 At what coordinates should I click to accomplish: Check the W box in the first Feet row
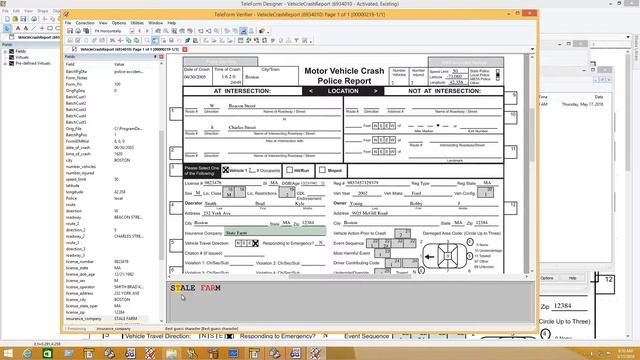point(392,126)
